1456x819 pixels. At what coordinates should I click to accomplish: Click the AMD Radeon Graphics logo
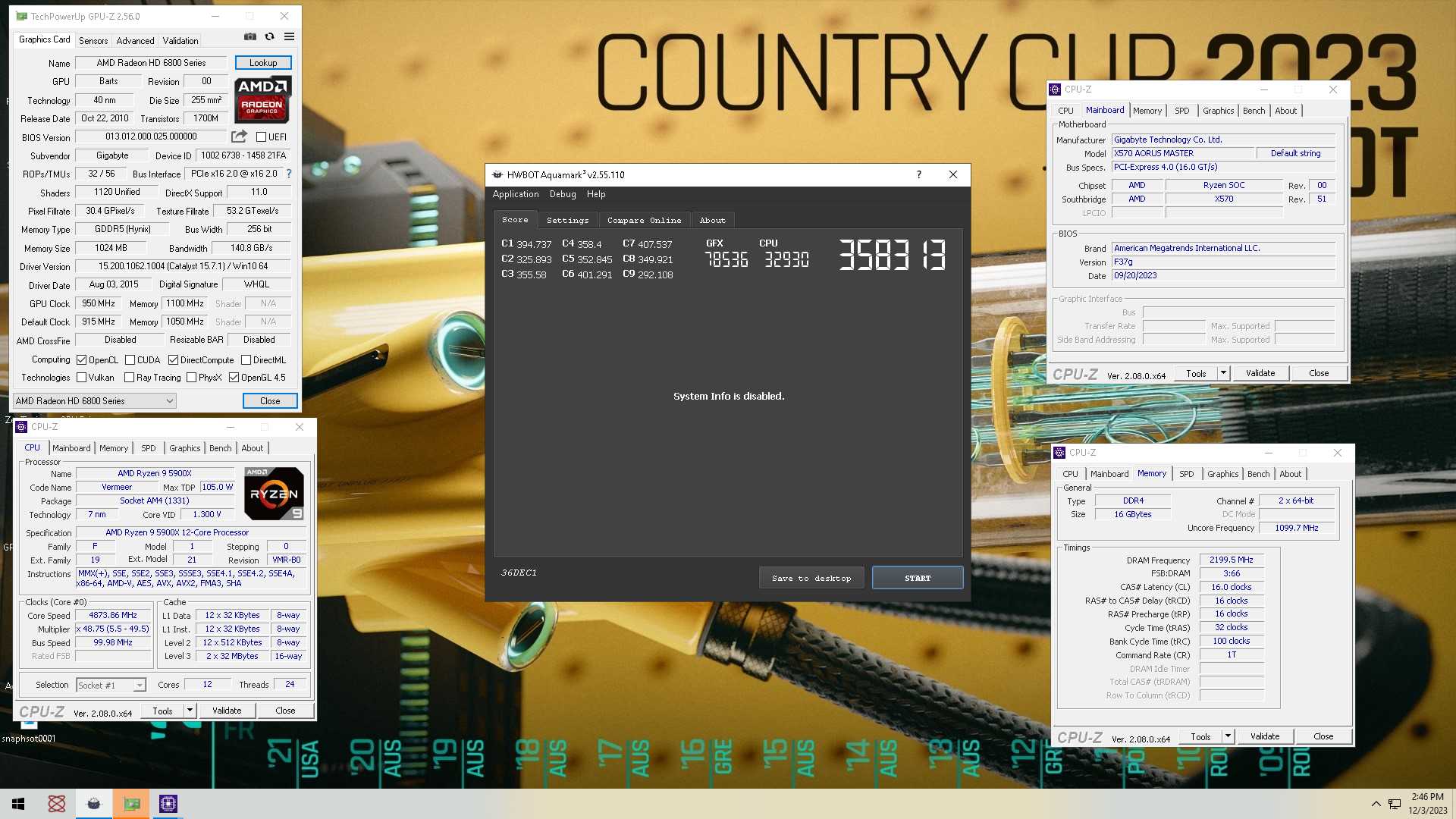pos(262,99)
